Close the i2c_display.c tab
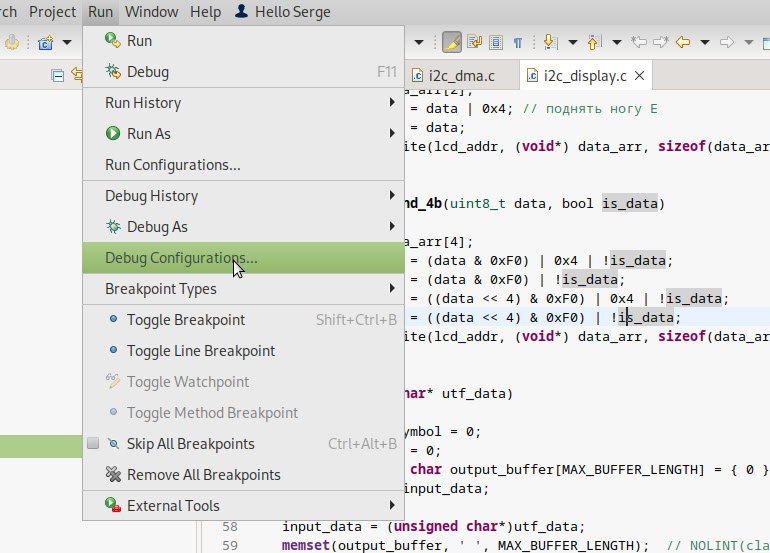 coord(639,76)
